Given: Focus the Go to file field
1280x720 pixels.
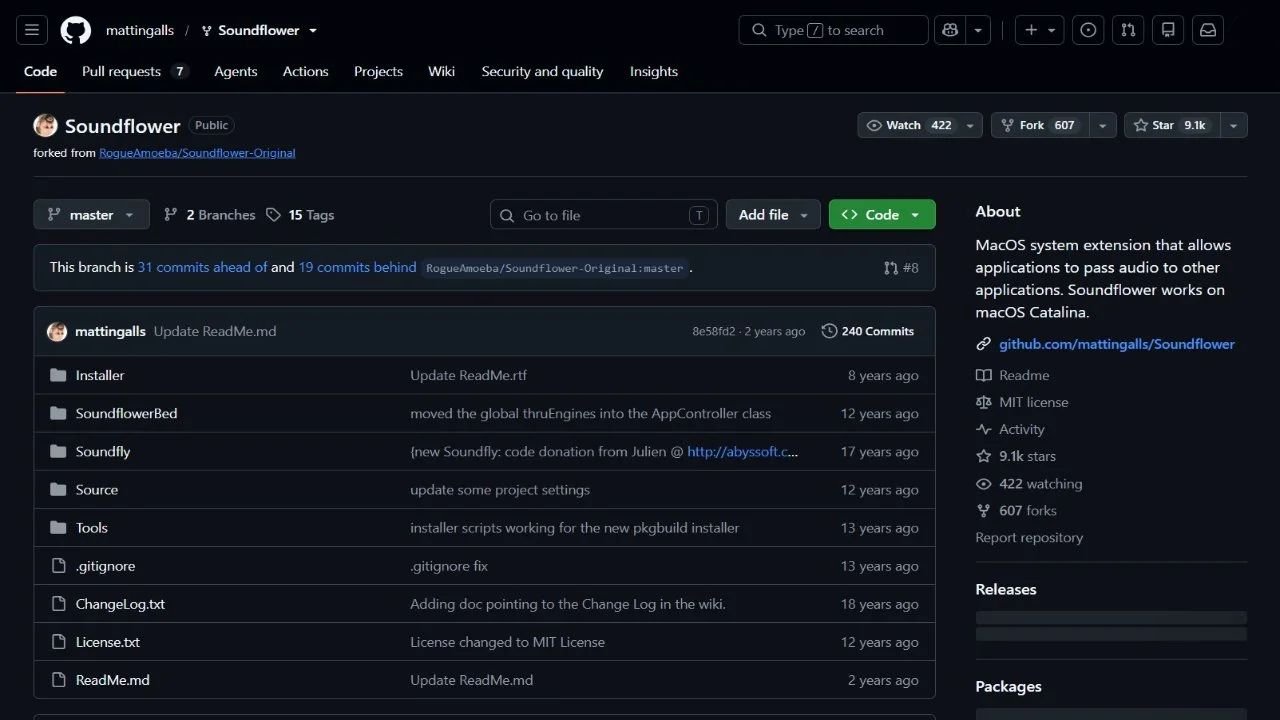Looking at the screenshot, I should (x=604, y=215).
